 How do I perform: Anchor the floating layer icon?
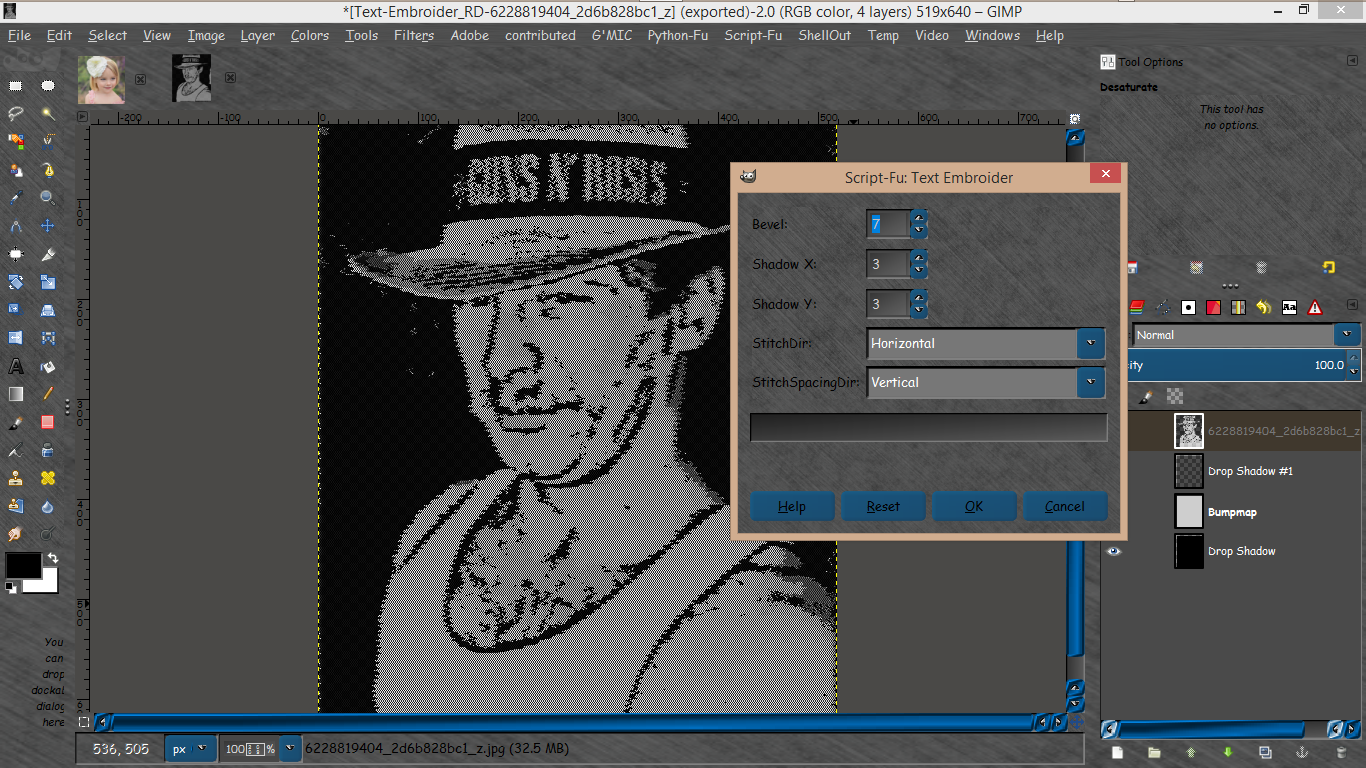point(1302,752)
